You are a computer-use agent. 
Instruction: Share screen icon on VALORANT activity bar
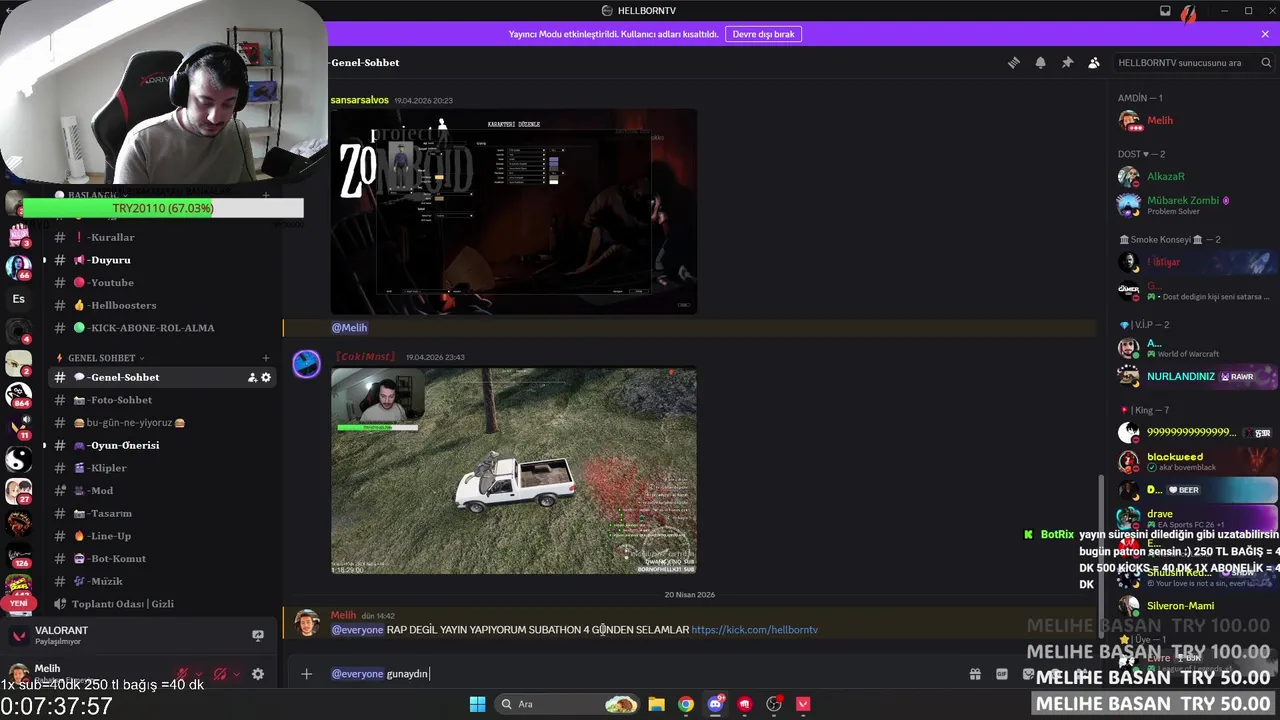(257, 636)
